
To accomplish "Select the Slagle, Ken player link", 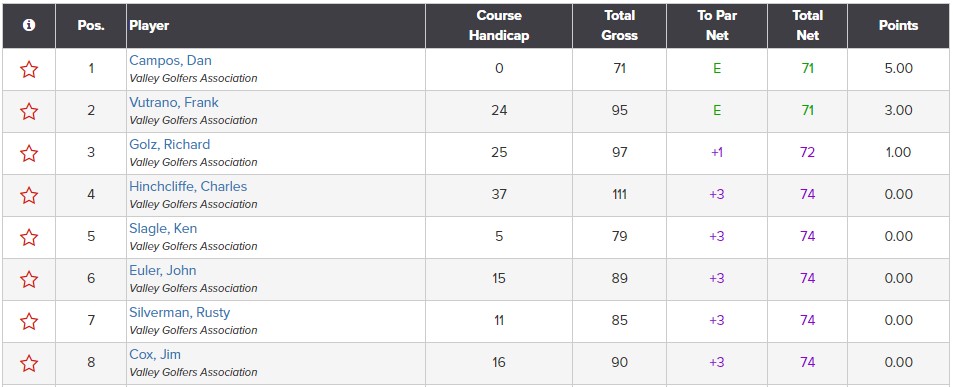I will tap(163, 228).
